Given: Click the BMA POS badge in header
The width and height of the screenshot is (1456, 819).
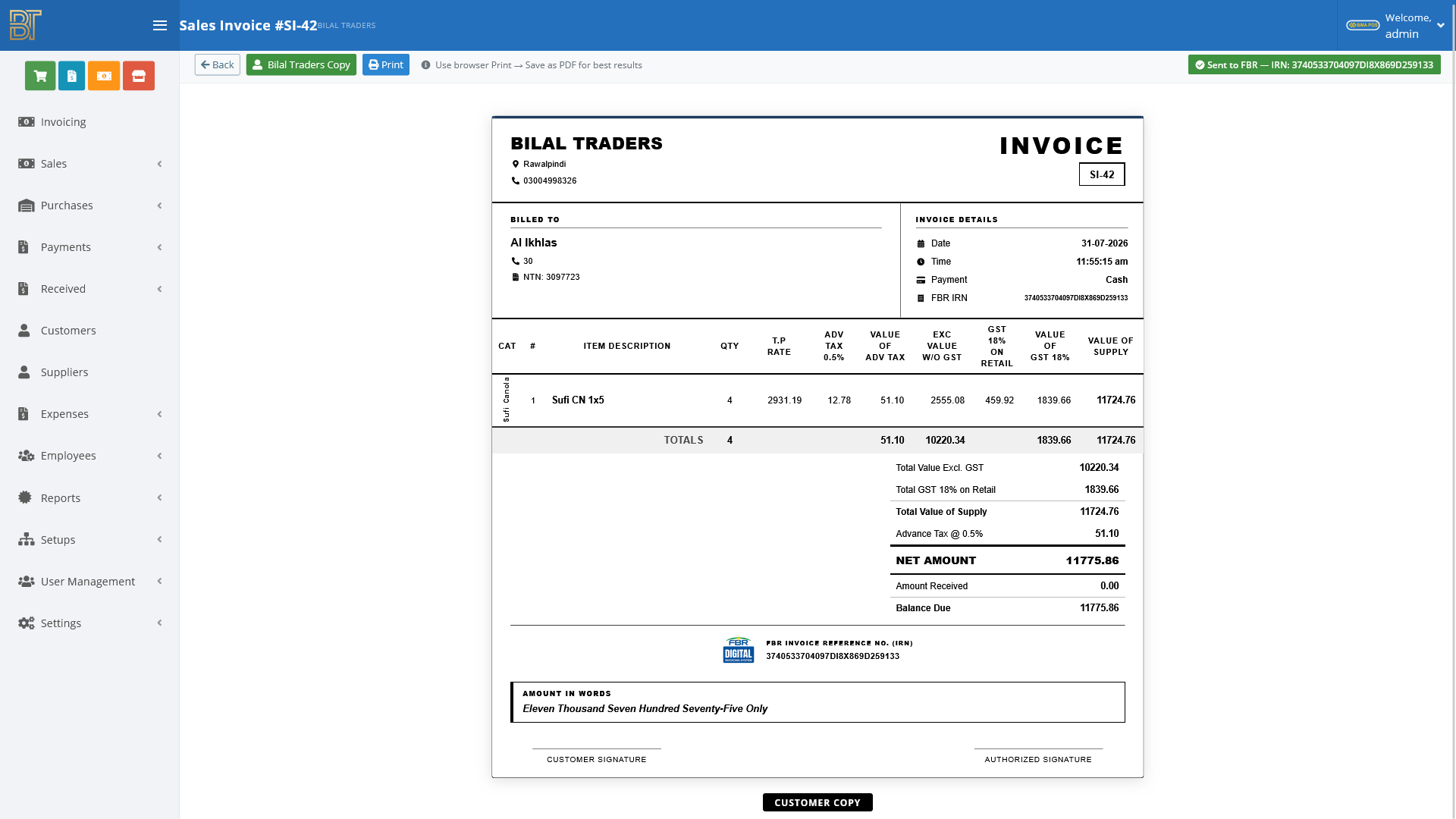Looking at the screenshot, I should pos(1363,25).
